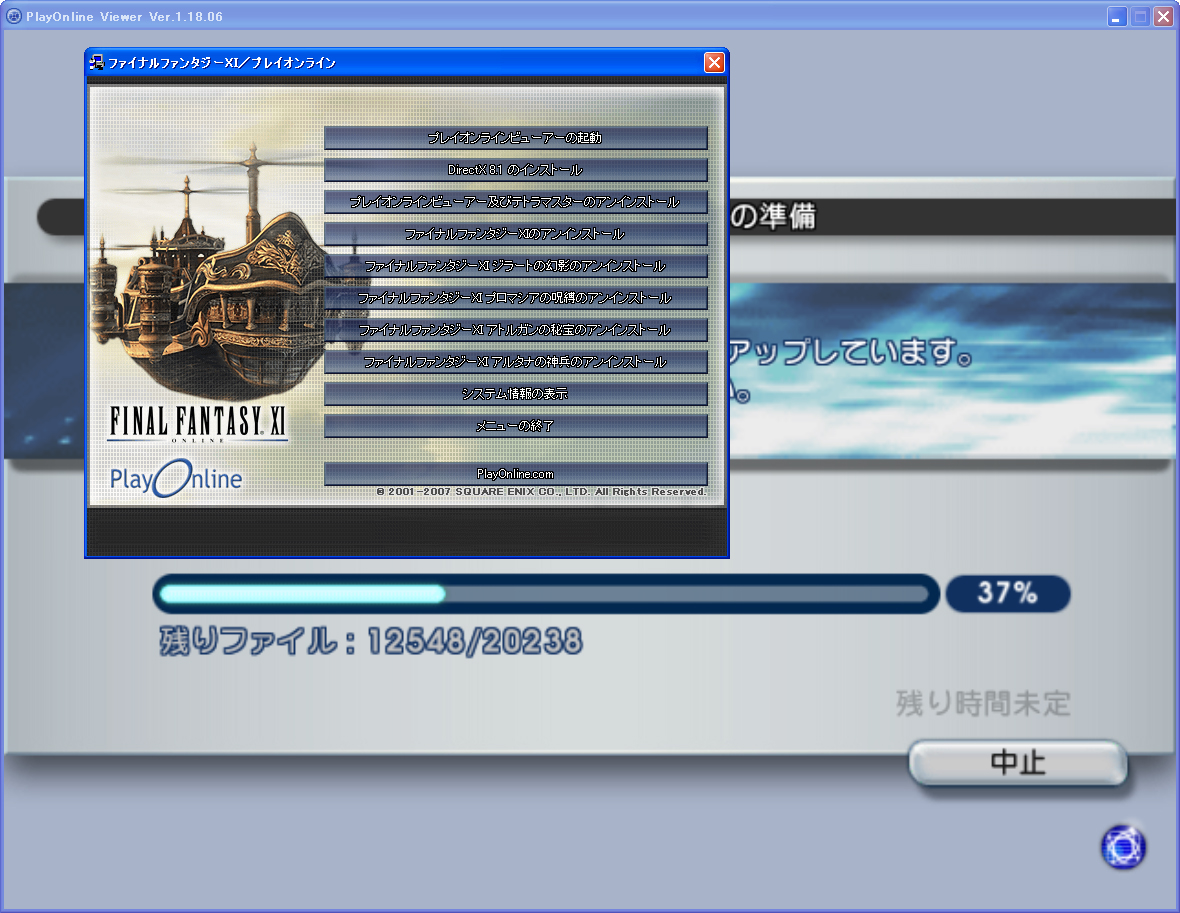Screen dimensions: 1180x913
Task: Click the PlayOnline Viewer title bar icon
Action: (14, 17)
